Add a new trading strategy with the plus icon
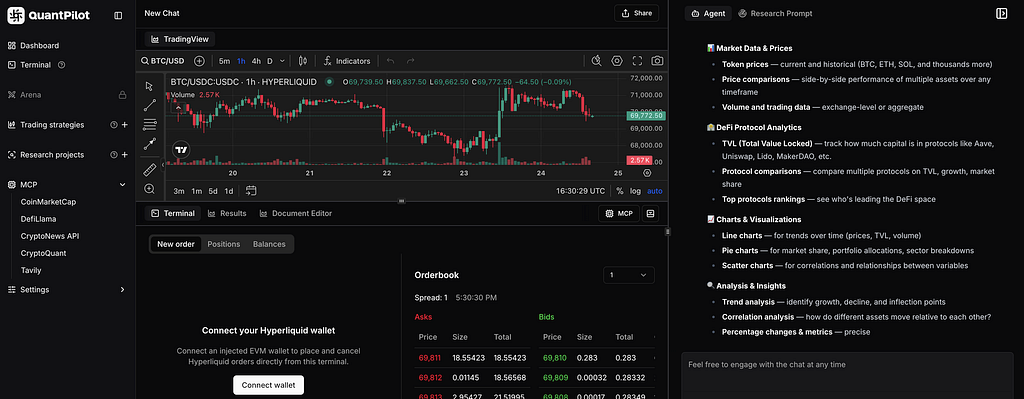Viewport: 1024px width, 399px height. coord(125,125)
